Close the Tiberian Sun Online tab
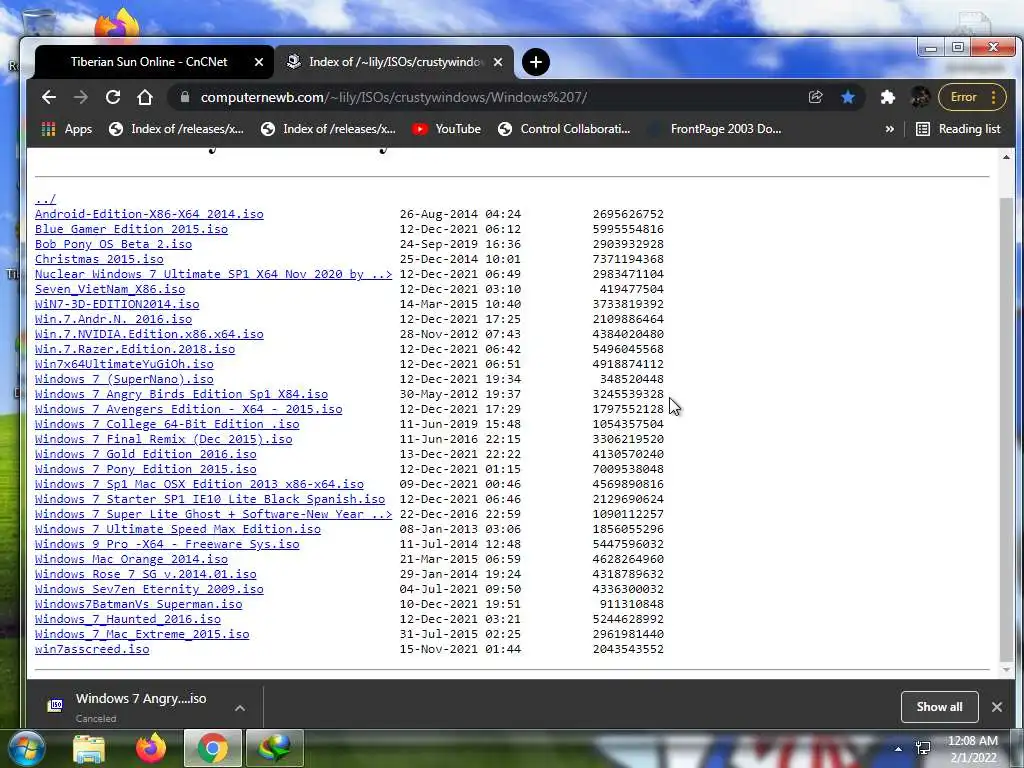Screen dimensions: 1024x768 click(x=259, y=62)
